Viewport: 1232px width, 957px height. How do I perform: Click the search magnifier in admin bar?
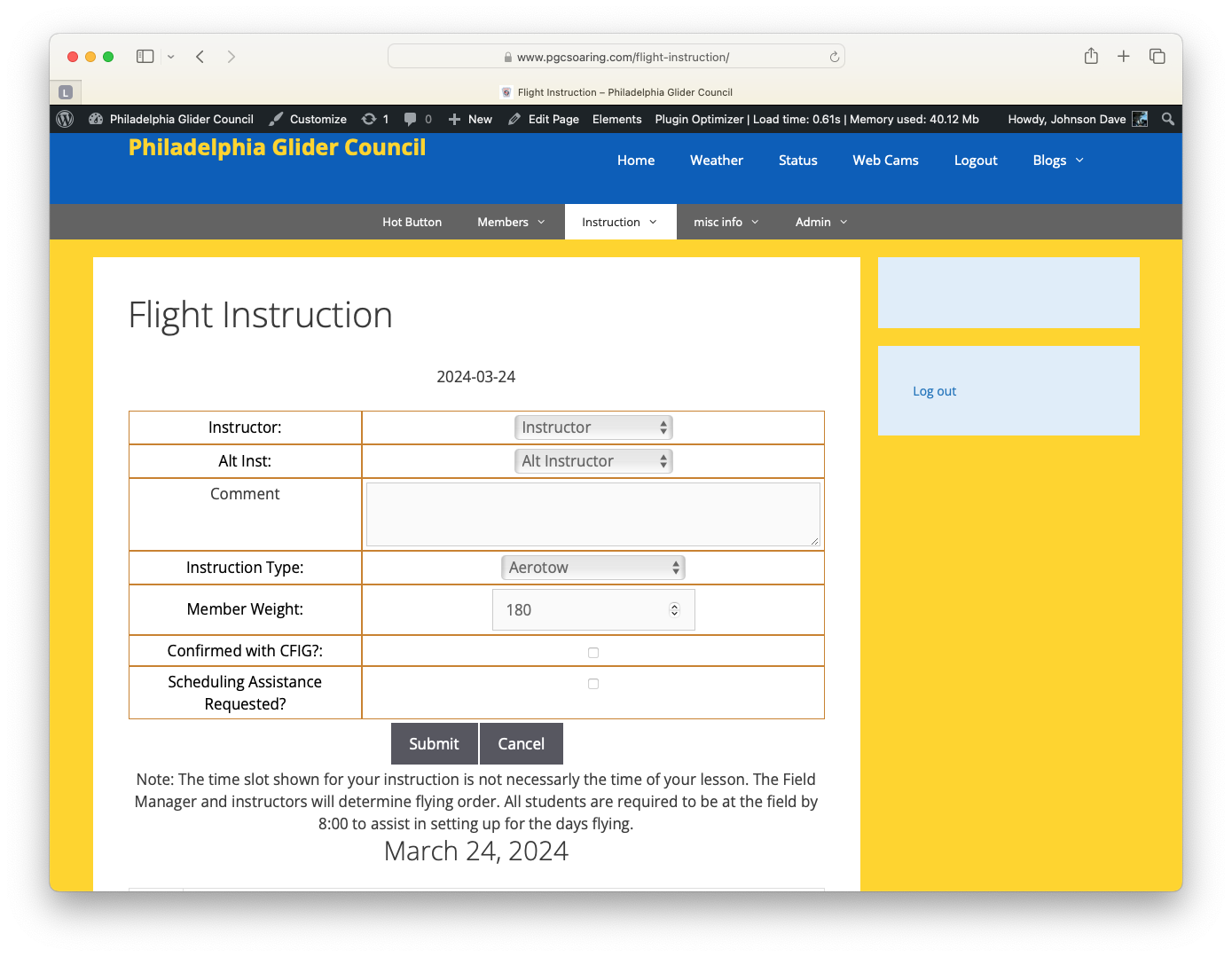(1168, 119)
